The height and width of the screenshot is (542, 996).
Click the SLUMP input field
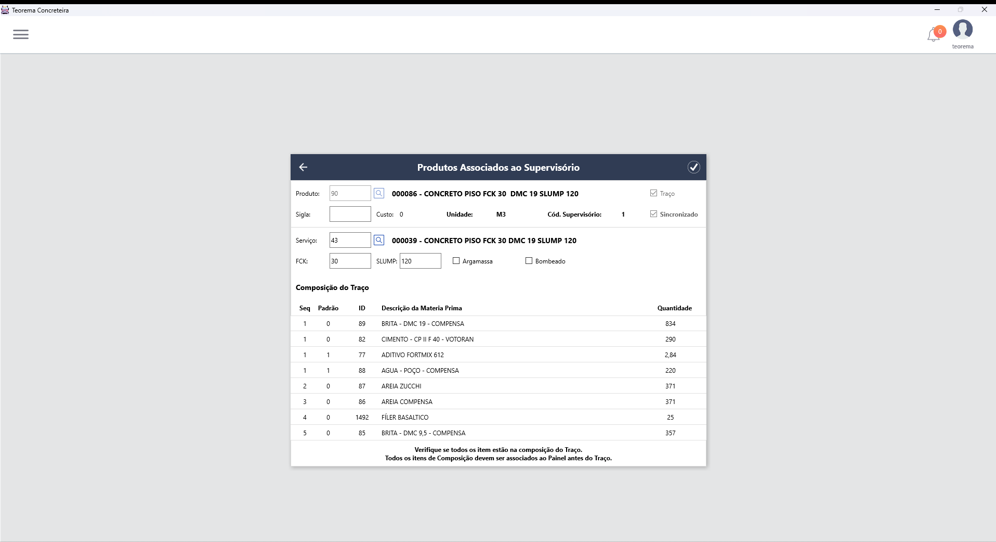point(420,261)
